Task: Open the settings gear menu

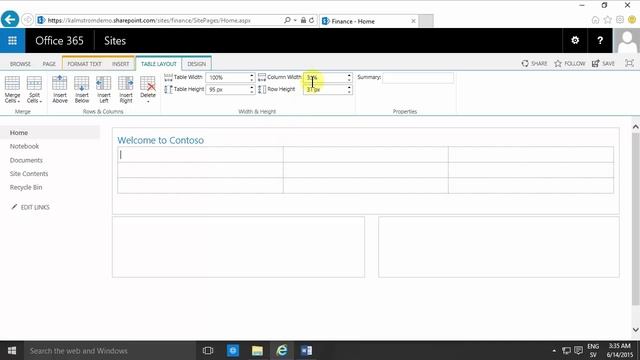Action: 575,40
